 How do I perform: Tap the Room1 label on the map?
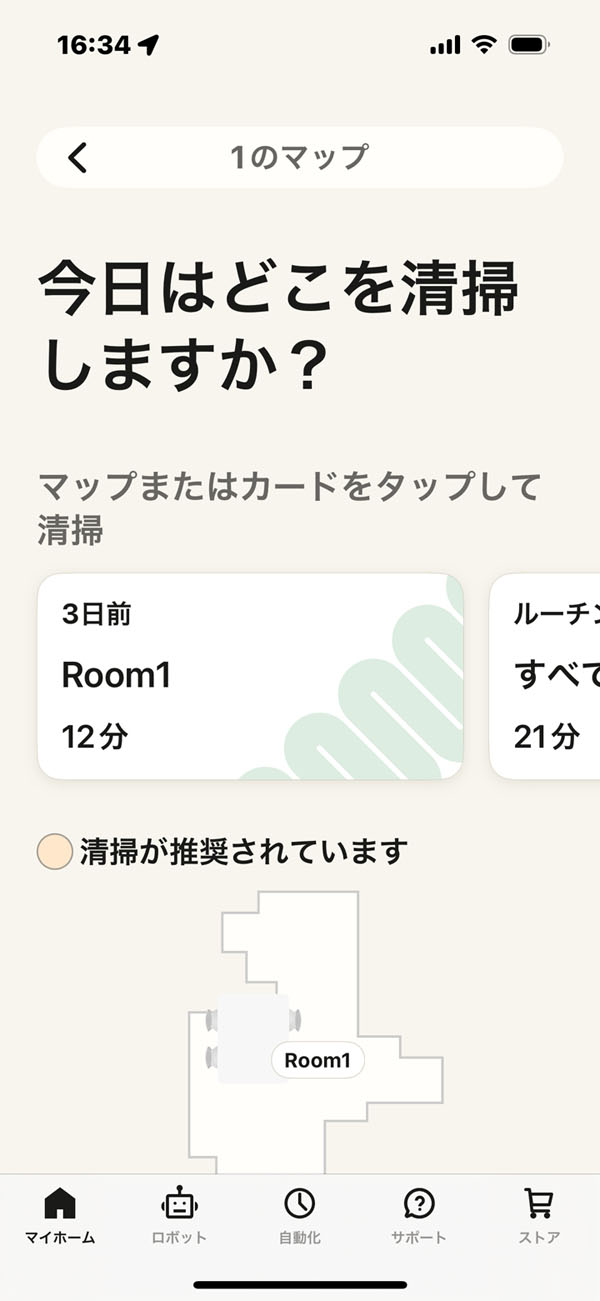click(x=317, y=1061)
